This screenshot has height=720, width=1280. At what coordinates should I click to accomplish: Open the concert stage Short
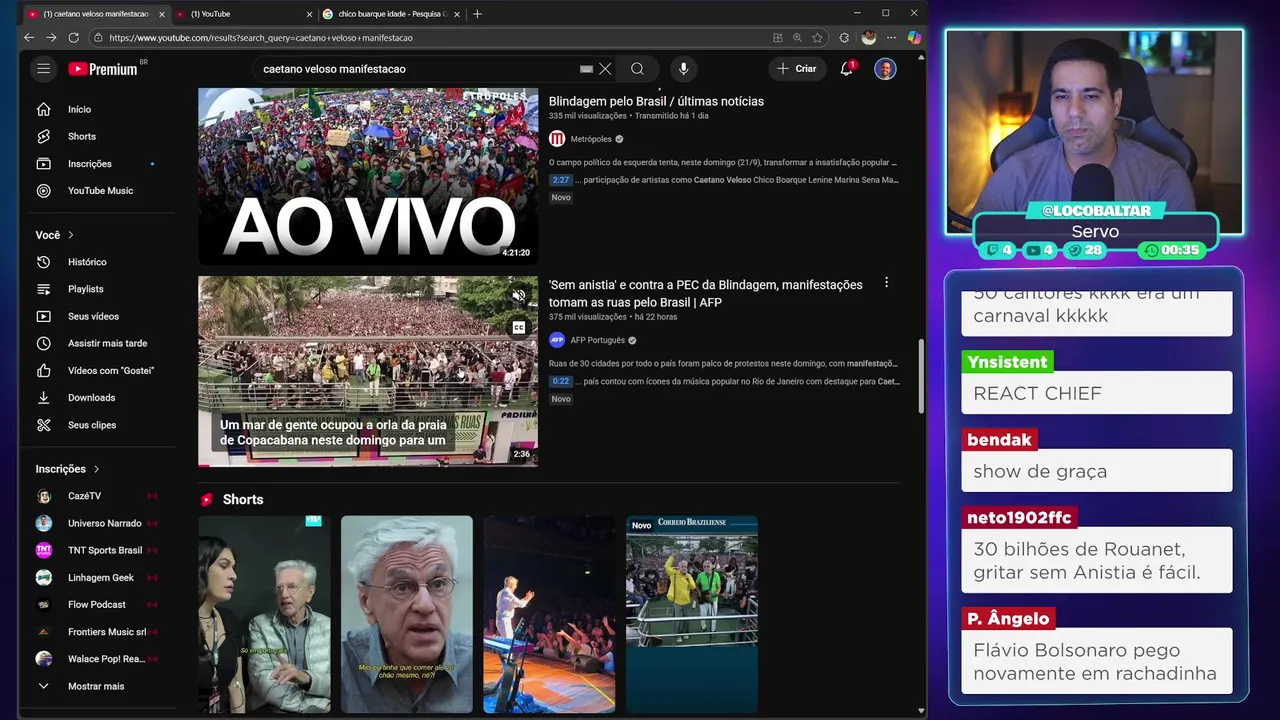(x=549, y=614)
